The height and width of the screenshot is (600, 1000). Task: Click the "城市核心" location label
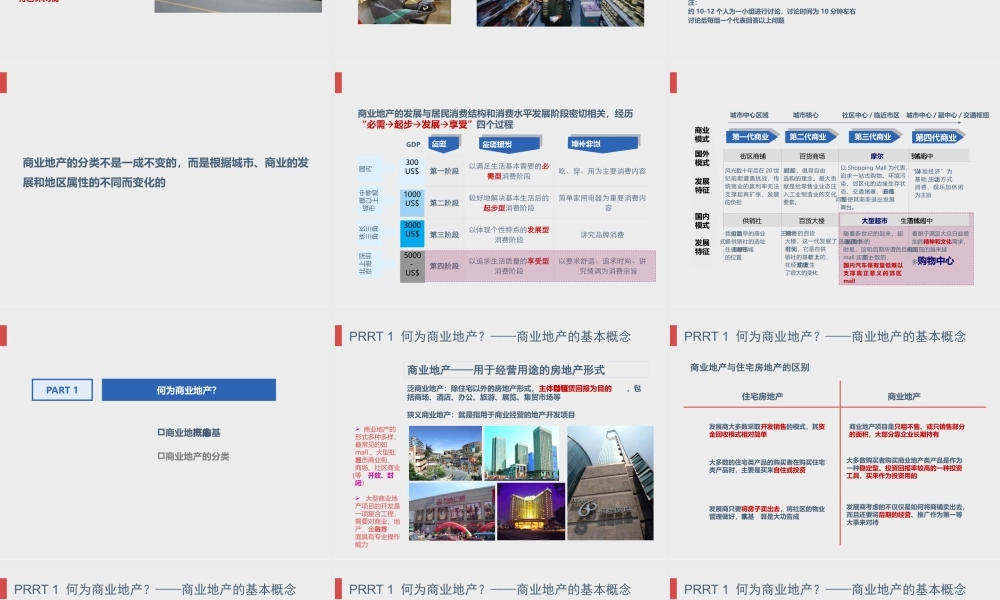click(805, 115)
